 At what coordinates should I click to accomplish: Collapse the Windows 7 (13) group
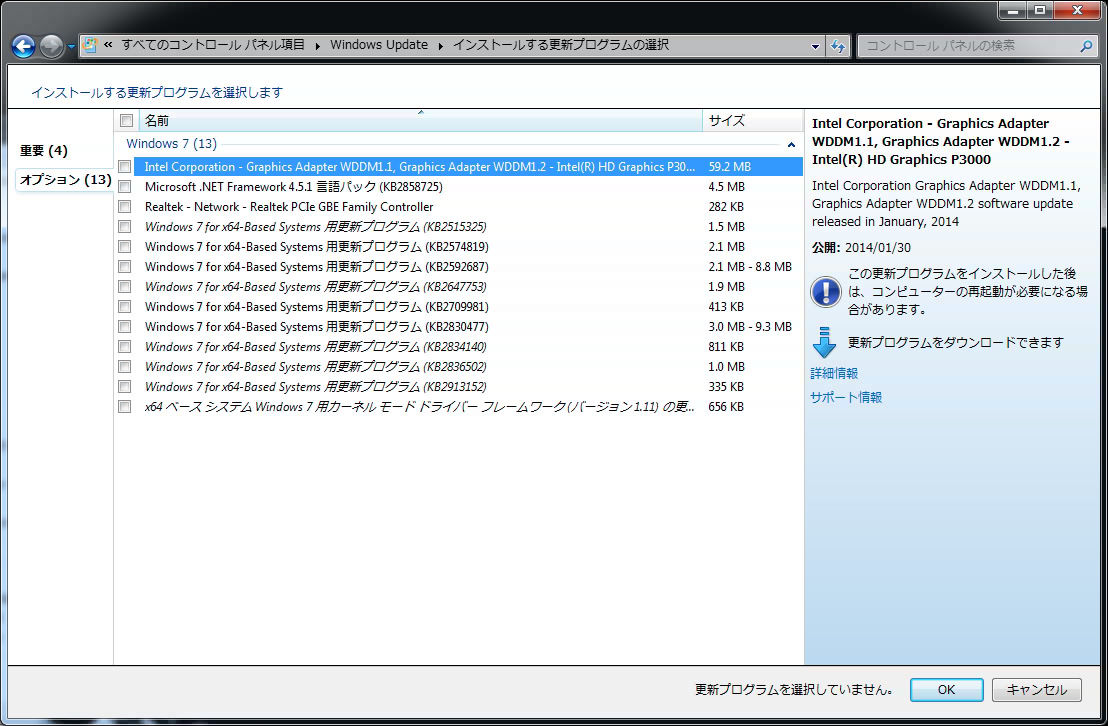click(791, 144)
